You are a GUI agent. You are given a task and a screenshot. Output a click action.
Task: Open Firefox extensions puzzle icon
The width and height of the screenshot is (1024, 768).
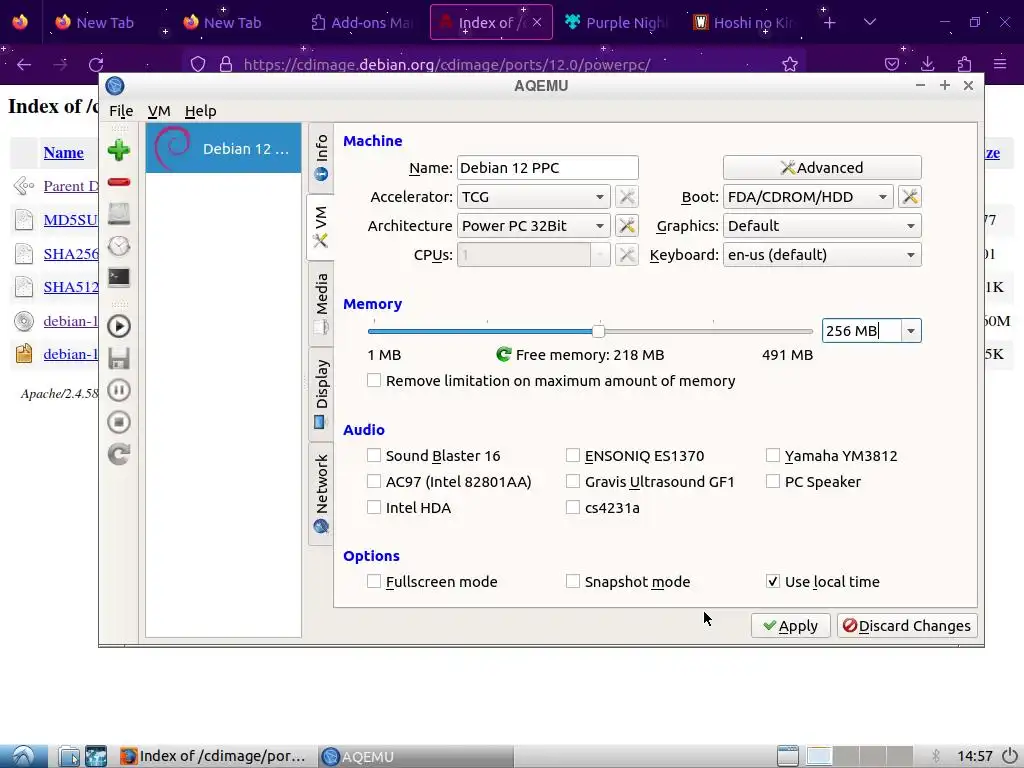(x=964, y=64)
